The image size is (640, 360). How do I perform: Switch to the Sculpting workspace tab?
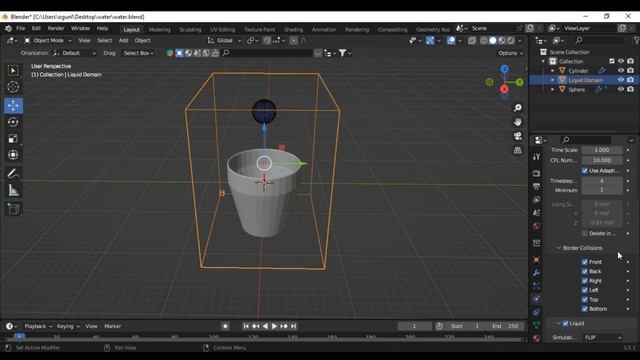tap(190, 29)
